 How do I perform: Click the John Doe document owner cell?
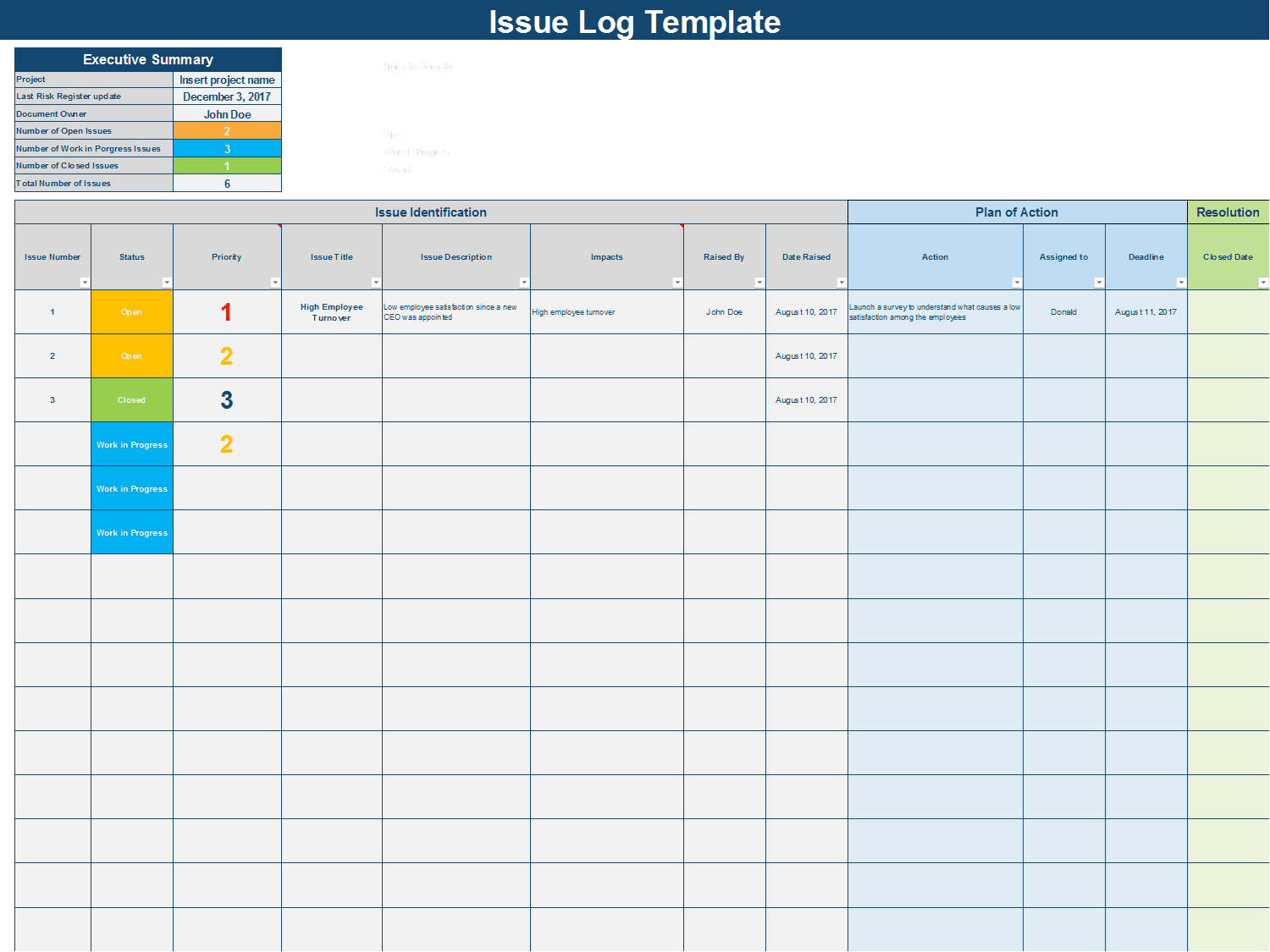coord(227,114)
